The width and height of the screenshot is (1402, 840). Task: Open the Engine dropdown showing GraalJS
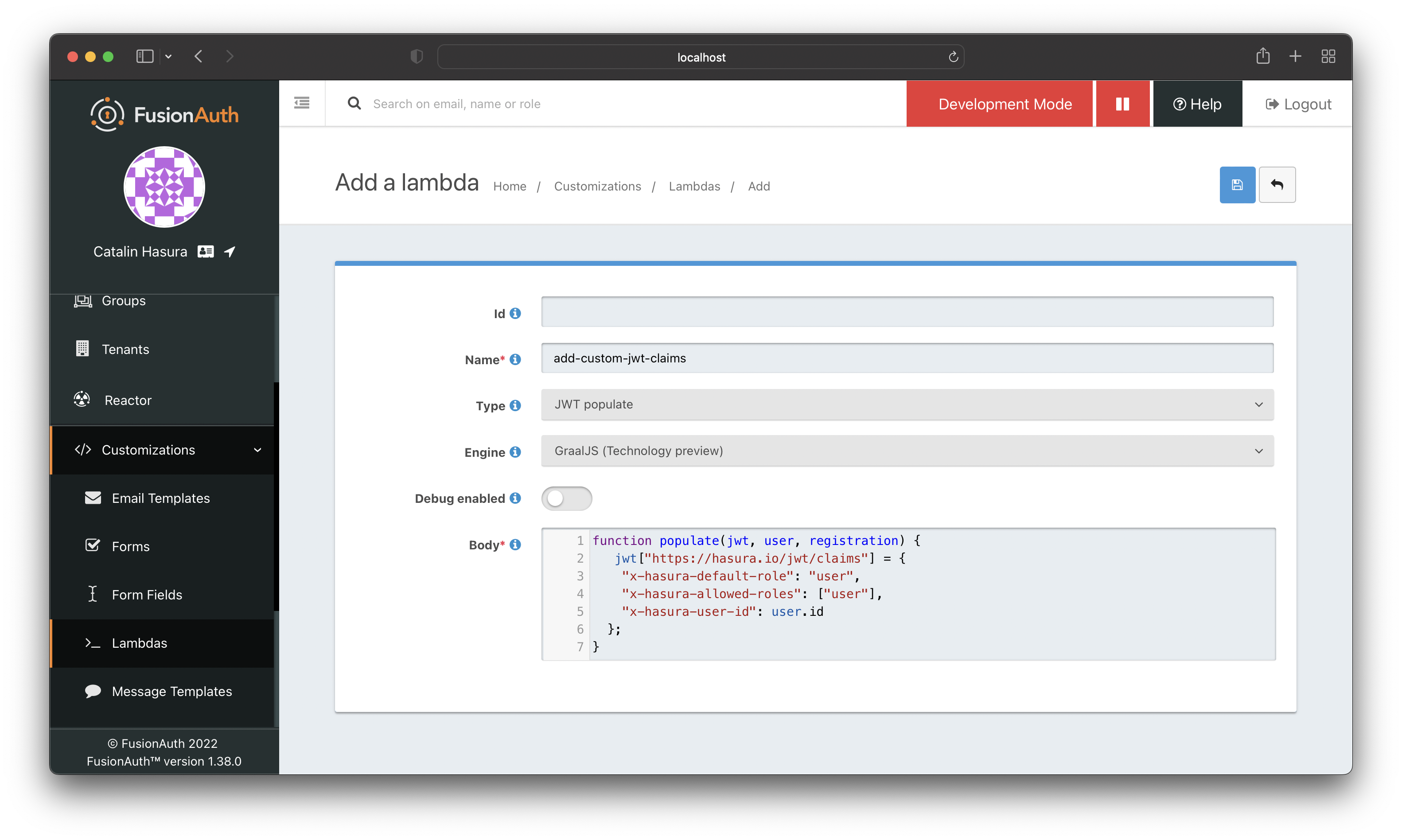point(907,451)
